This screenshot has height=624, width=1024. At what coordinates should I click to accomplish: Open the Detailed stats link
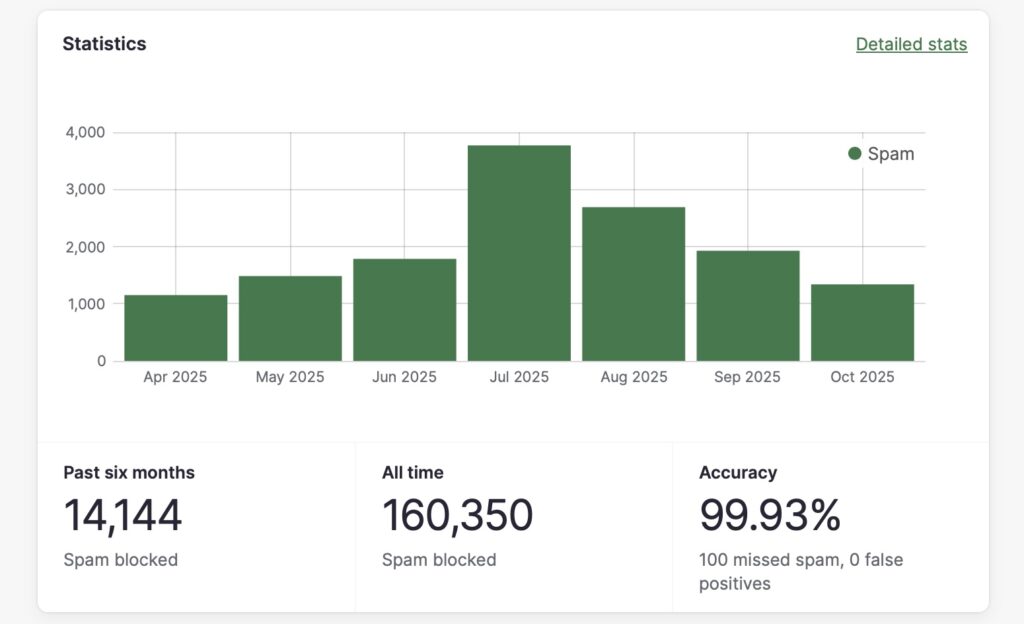[x=911, y=44]
